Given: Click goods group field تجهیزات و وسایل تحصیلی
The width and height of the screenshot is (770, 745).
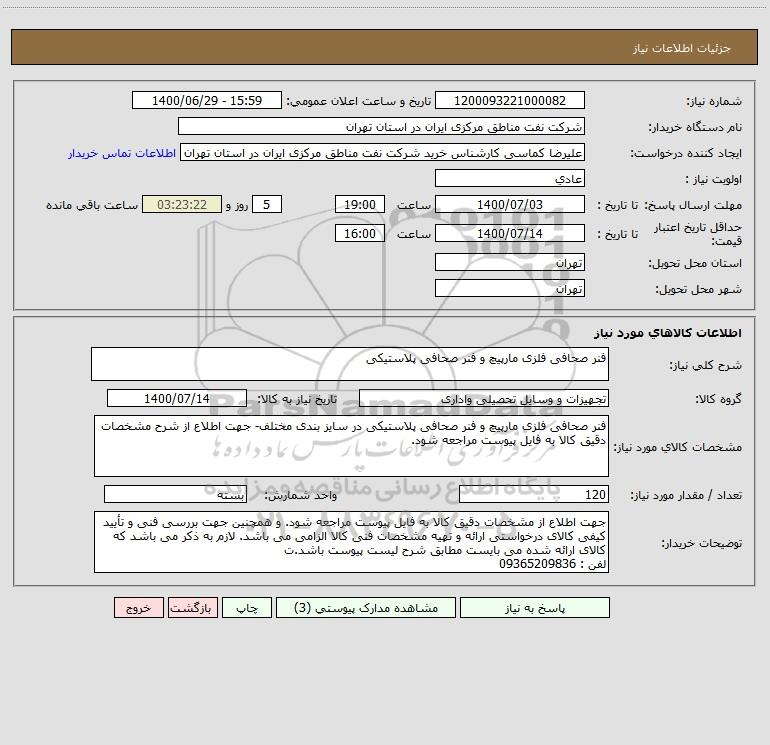Looking at the screenshot, I should click(x=484, y=398).
